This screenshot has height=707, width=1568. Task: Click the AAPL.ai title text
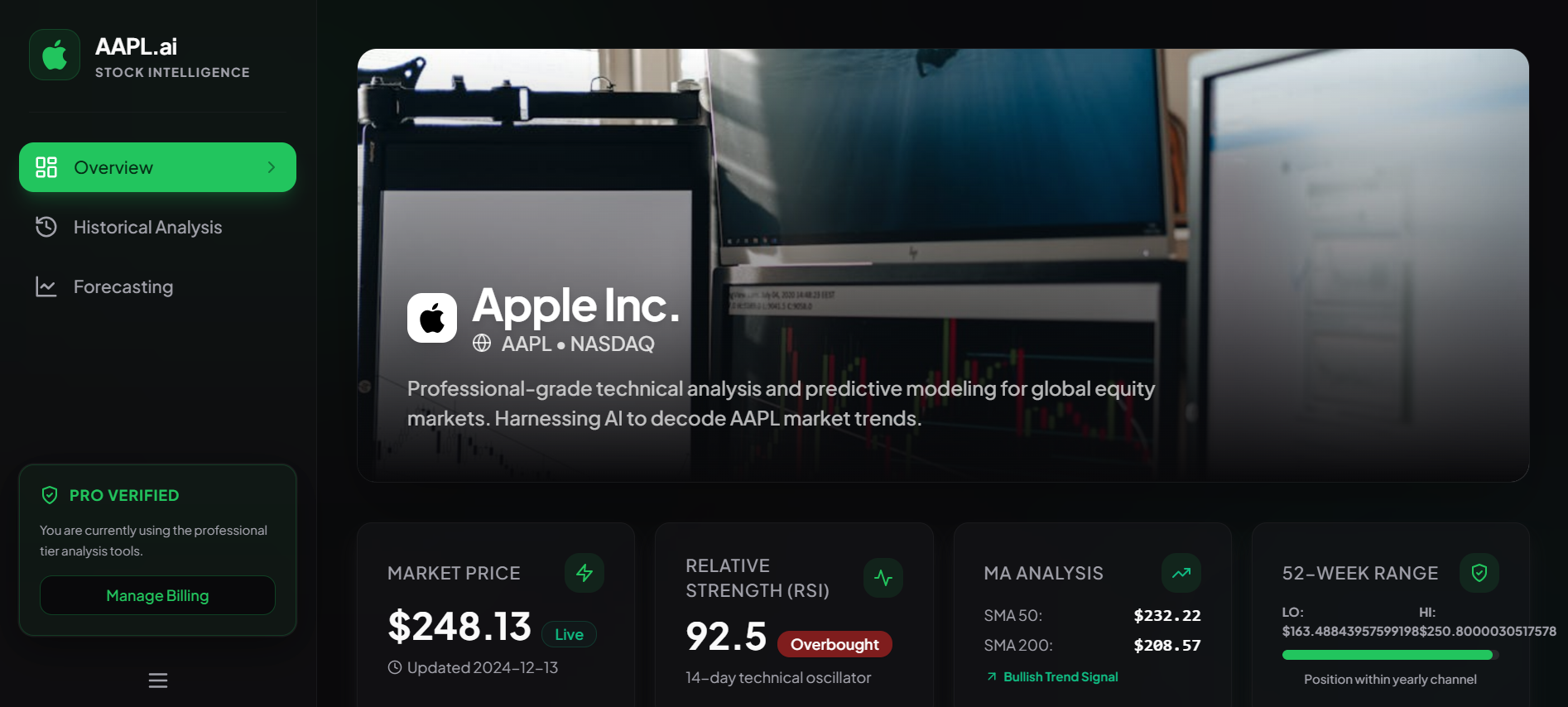pyautogui.click(x=136, y=46)
